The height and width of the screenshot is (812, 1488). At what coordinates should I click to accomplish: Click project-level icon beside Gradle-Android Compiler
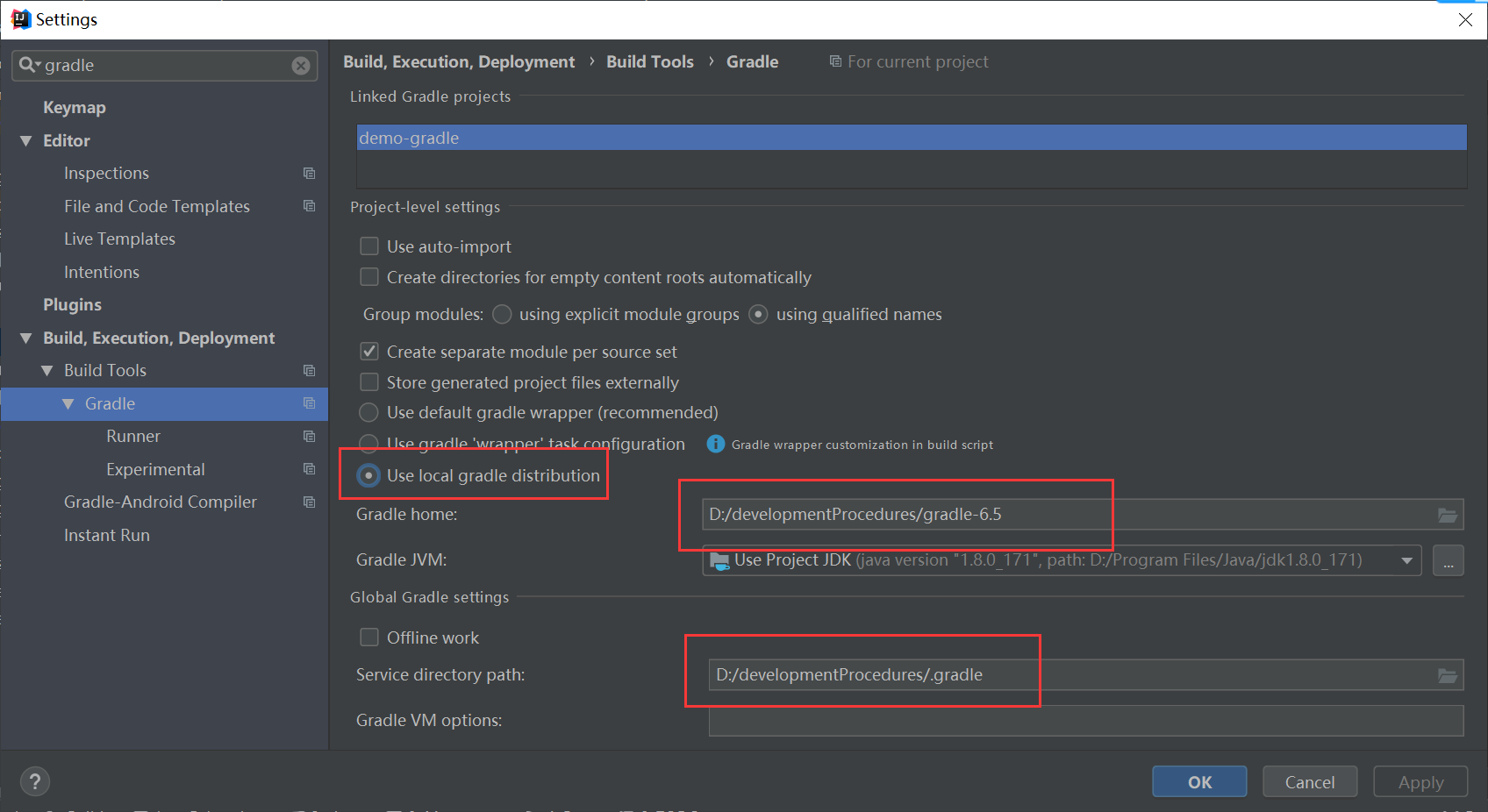point(309,502)
